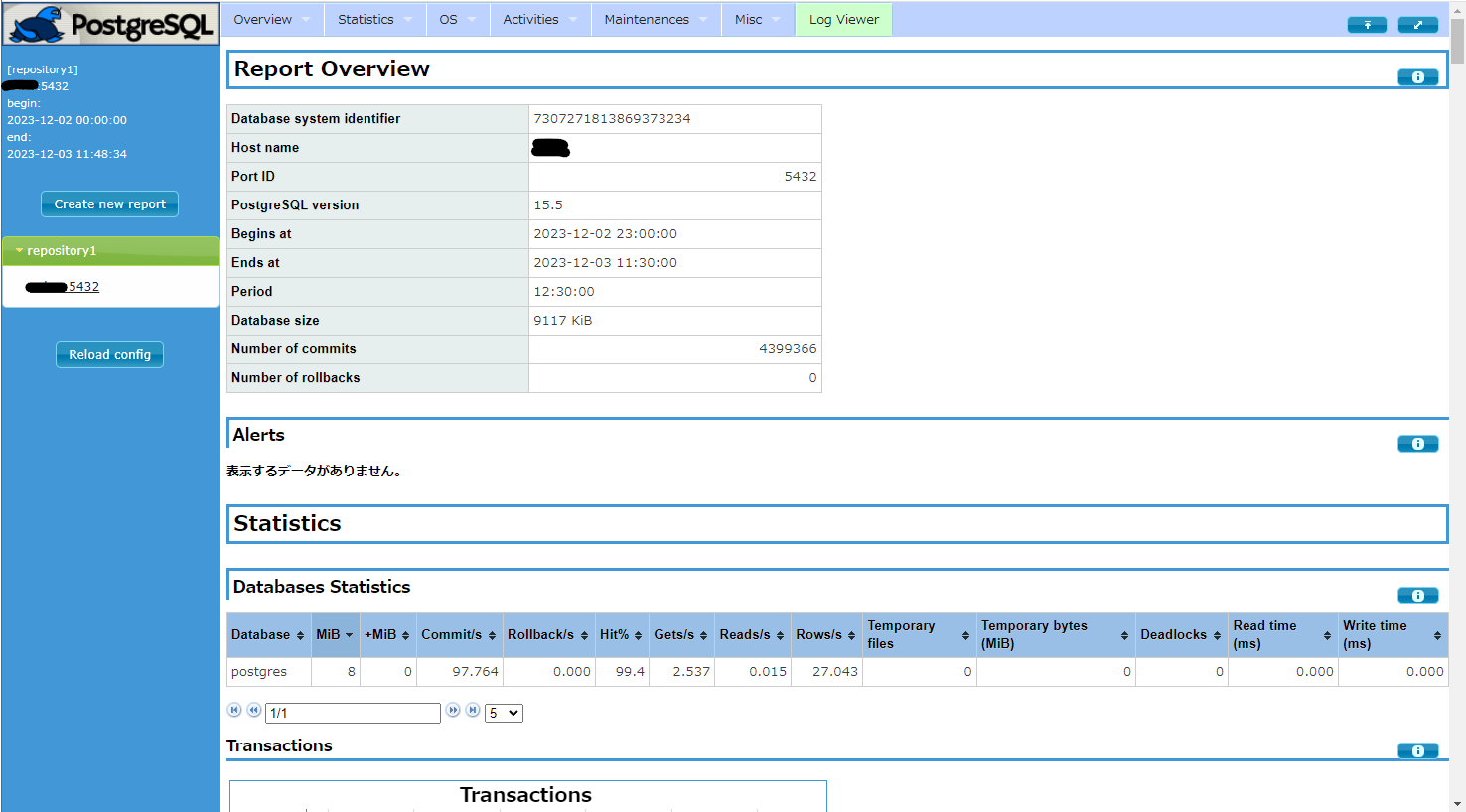Click the scrollbar down arrow

[1457, 803]
